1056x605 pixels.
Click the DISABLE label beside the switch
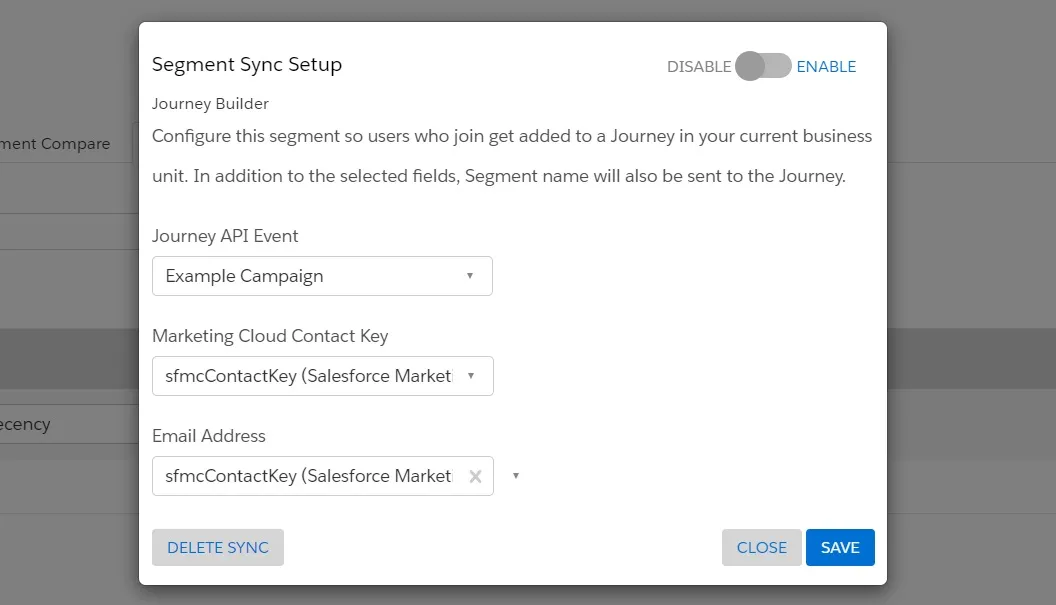click(x=699, y=67)
